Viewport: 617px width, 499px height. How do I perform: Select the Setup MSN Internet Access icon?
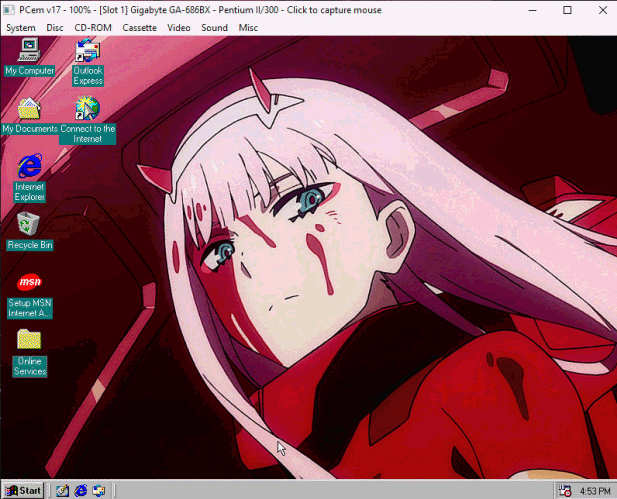pyautogui.click(x=30, y=282)
